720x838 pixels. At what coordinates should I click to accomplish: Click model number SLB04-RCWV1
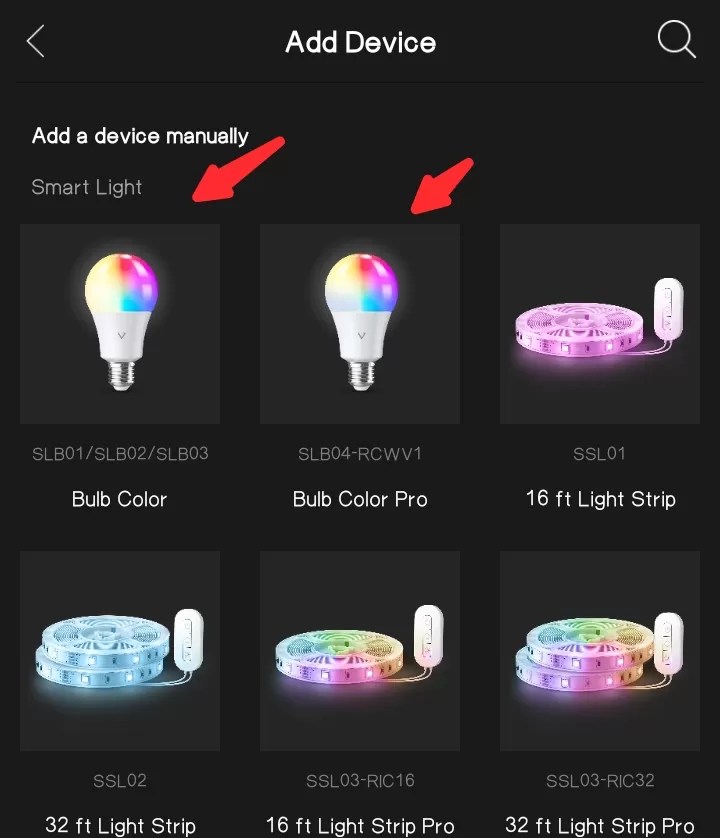tap(360, 454)
